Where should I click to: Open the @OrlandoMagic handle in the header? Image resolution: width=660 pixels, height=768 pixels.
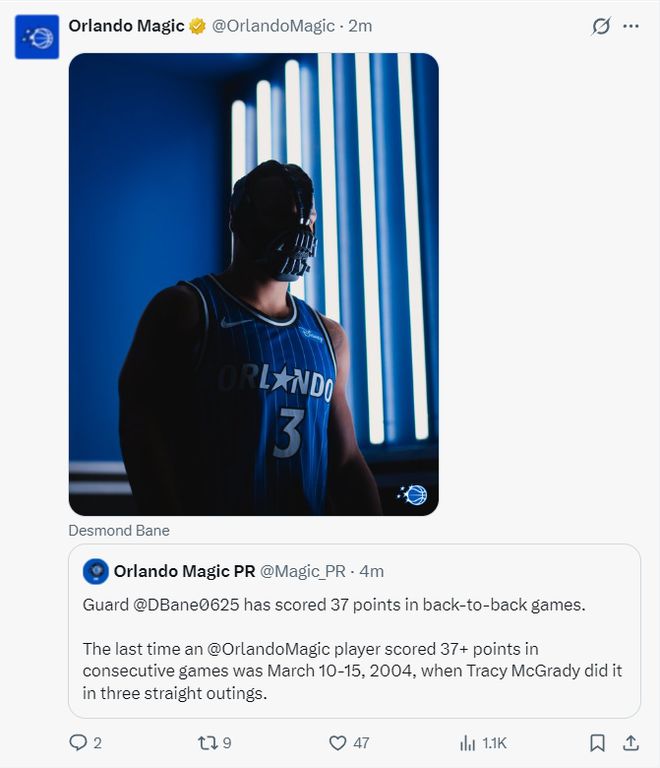pyautogui.click(x=273, y=26)
